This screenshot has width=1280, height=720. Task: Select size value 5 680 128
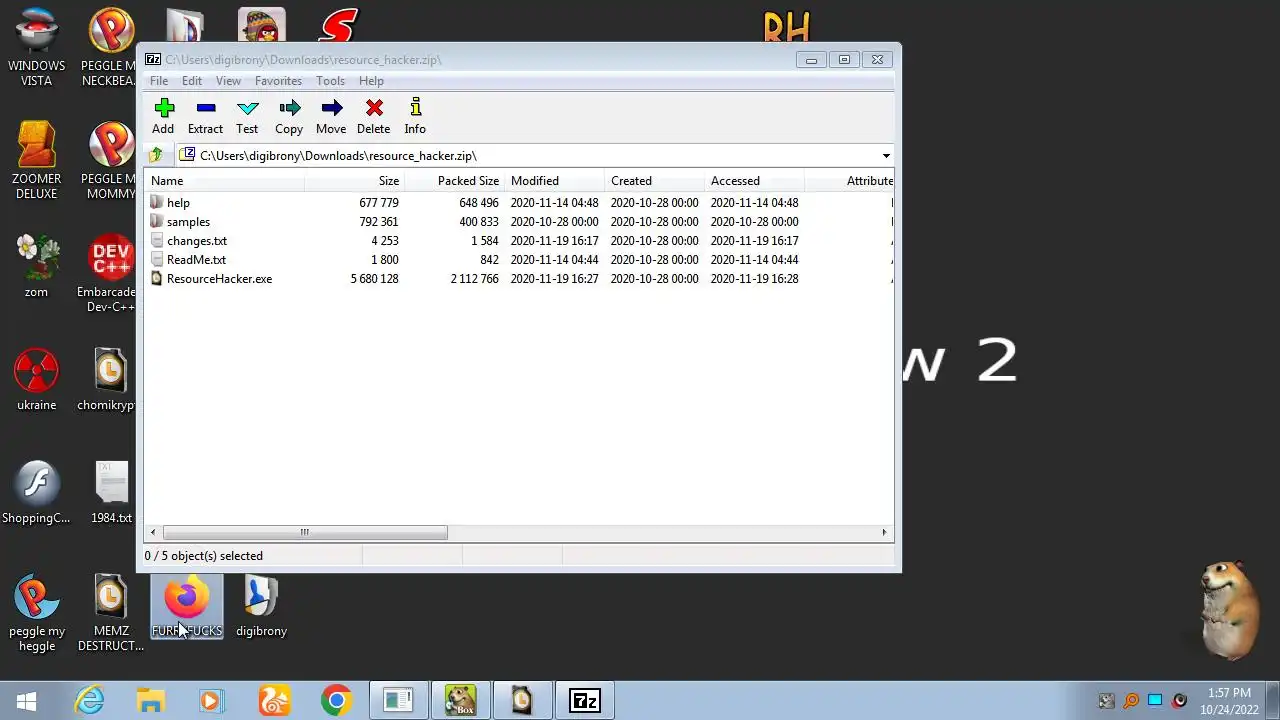[374, 279]
